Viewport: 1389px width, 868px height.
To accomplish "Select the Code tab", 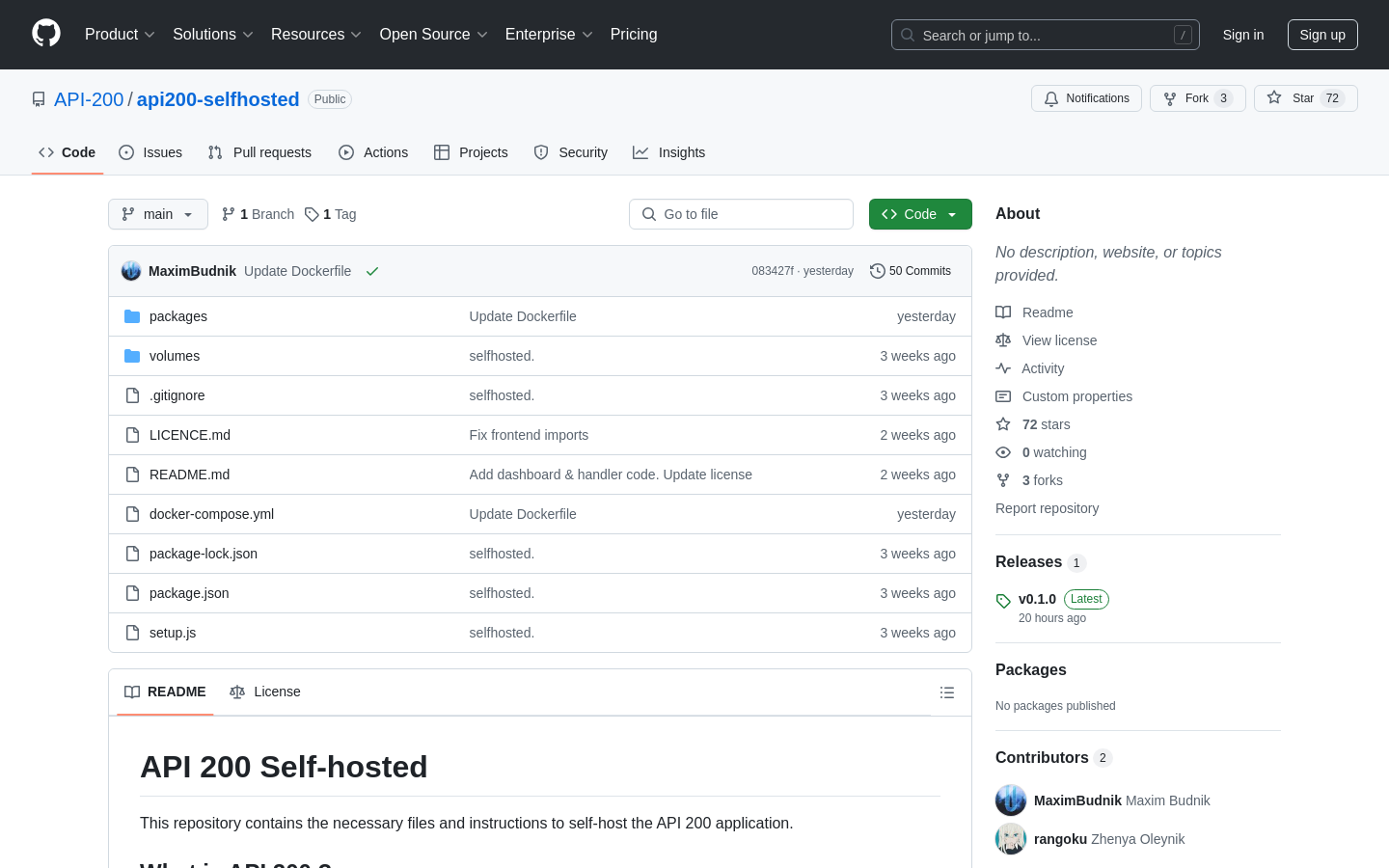I will click(68, 152).
